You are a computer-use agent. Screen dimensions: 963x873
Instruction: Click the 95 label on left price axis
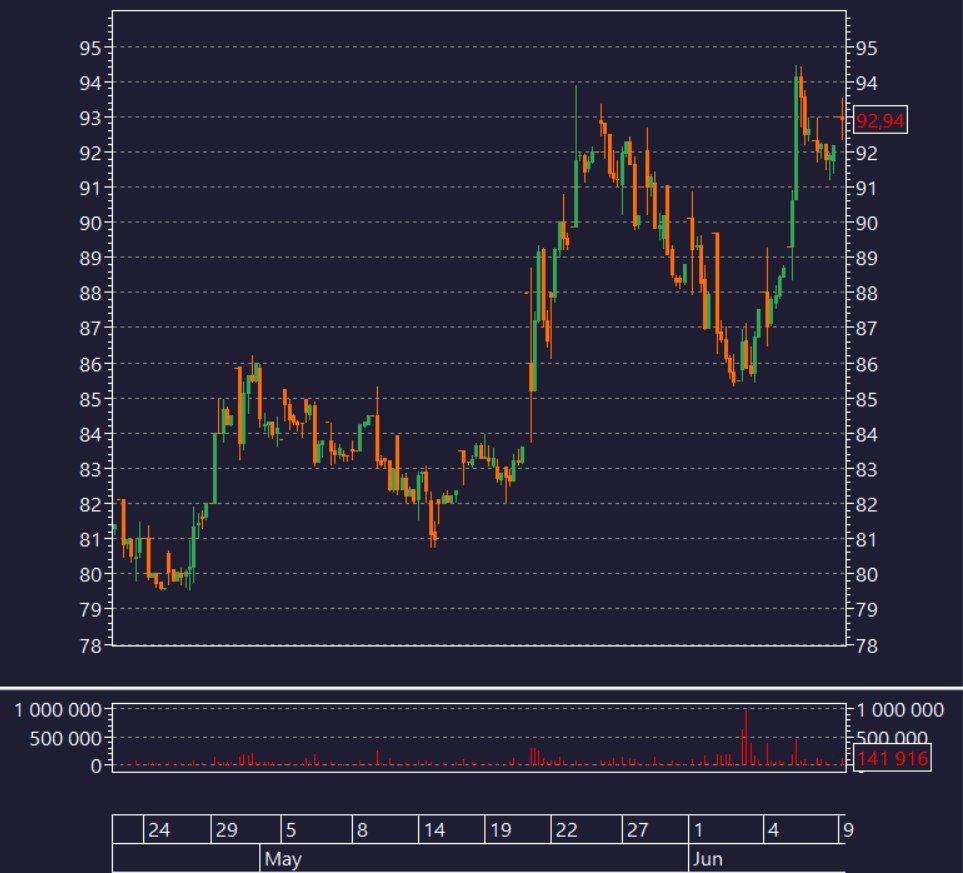(x=90, y=48)
